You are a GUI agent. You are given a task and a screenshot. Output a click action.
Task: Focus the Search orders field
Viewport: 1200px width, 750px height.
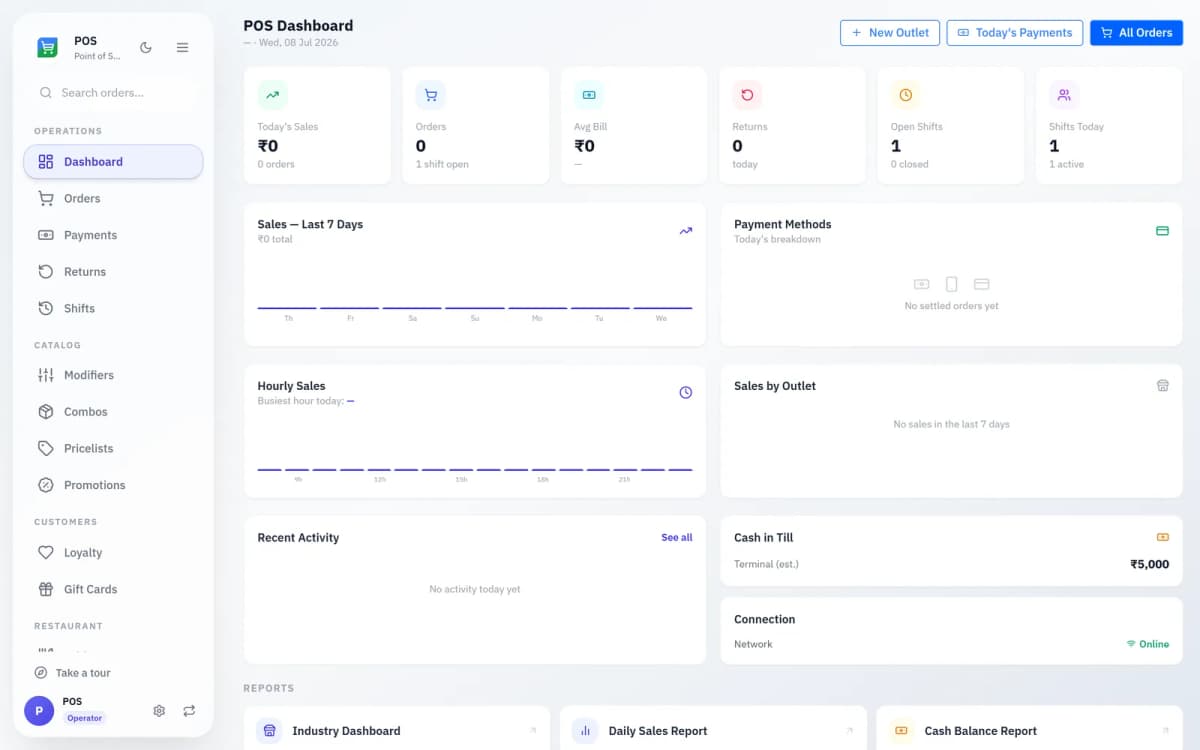[x=113, y=92]
